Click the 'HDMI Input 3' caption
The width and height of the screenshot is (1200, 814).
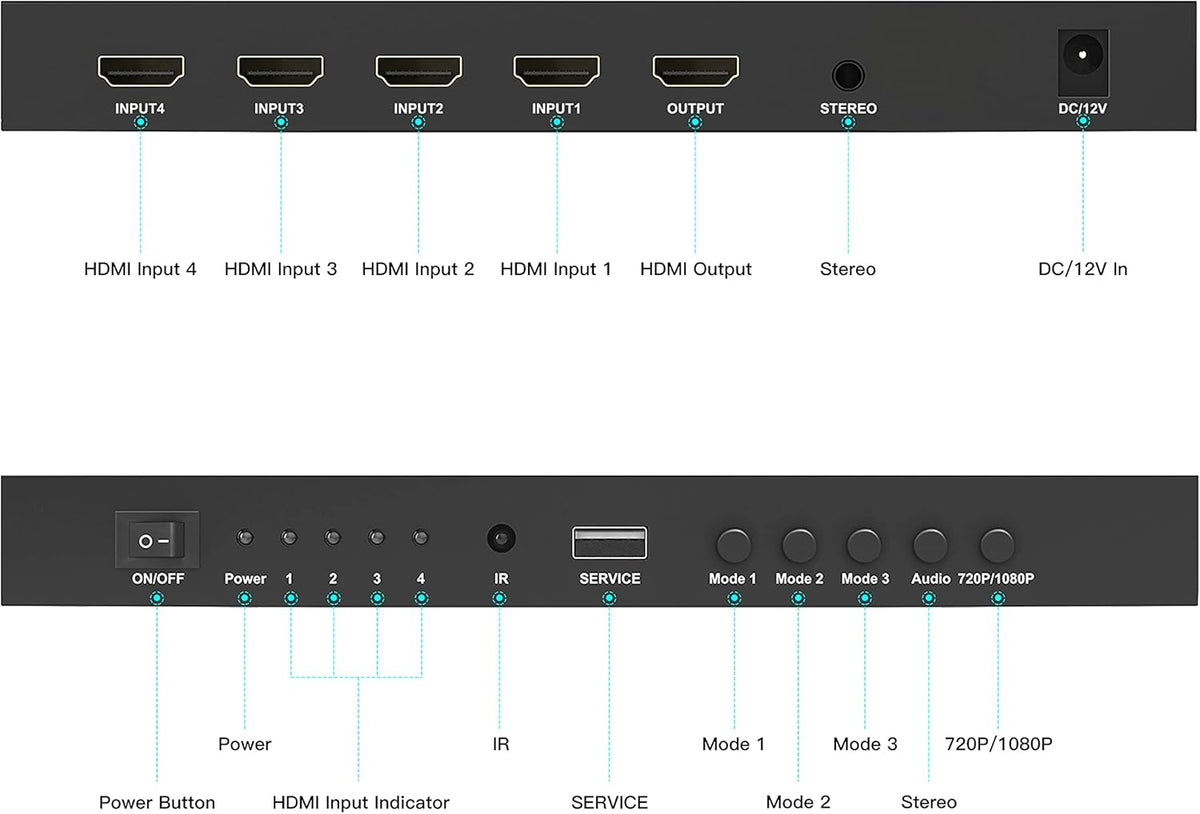click(280, 269)
